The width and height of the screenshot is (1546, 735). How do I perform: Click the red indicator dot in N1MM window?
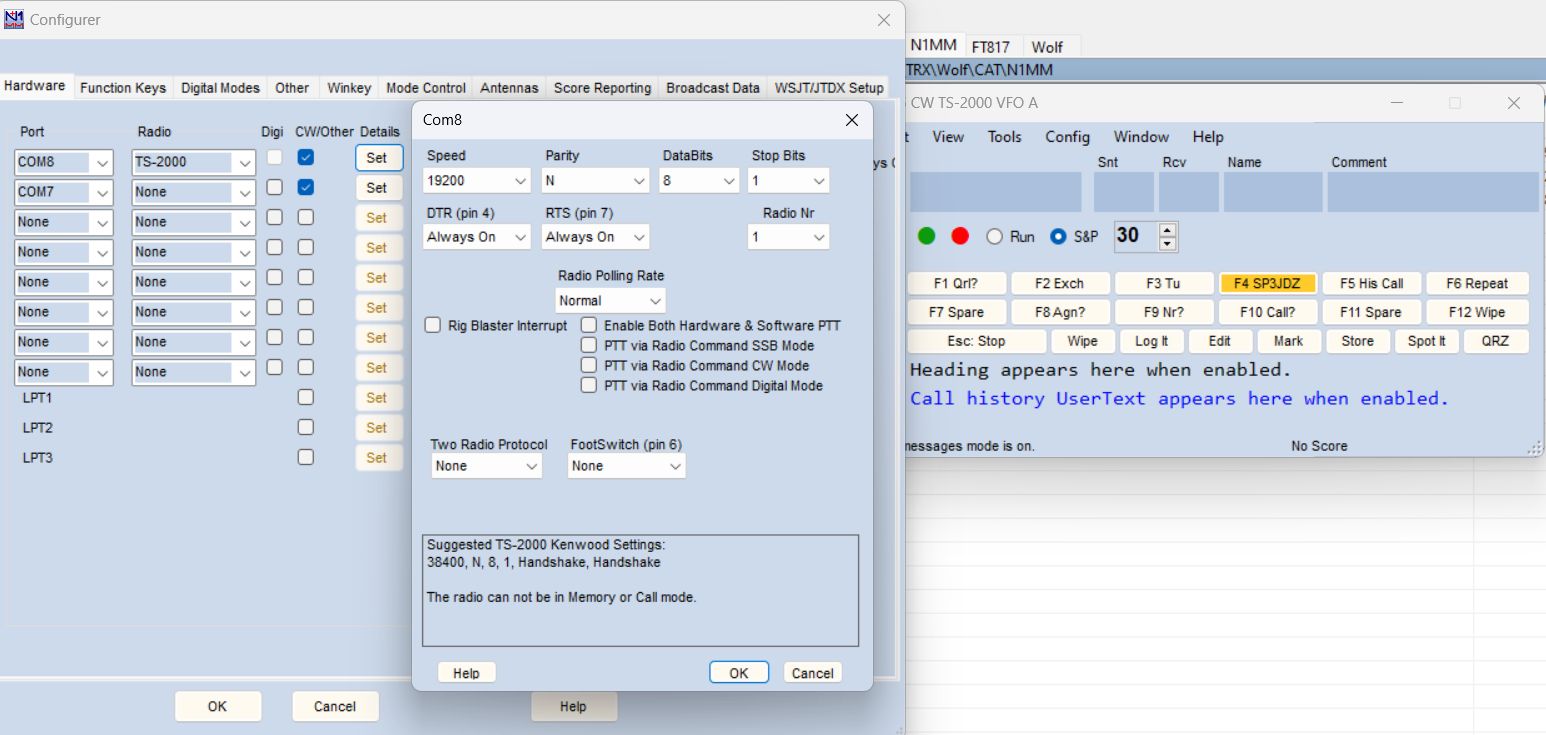click(x=960, y=236)
